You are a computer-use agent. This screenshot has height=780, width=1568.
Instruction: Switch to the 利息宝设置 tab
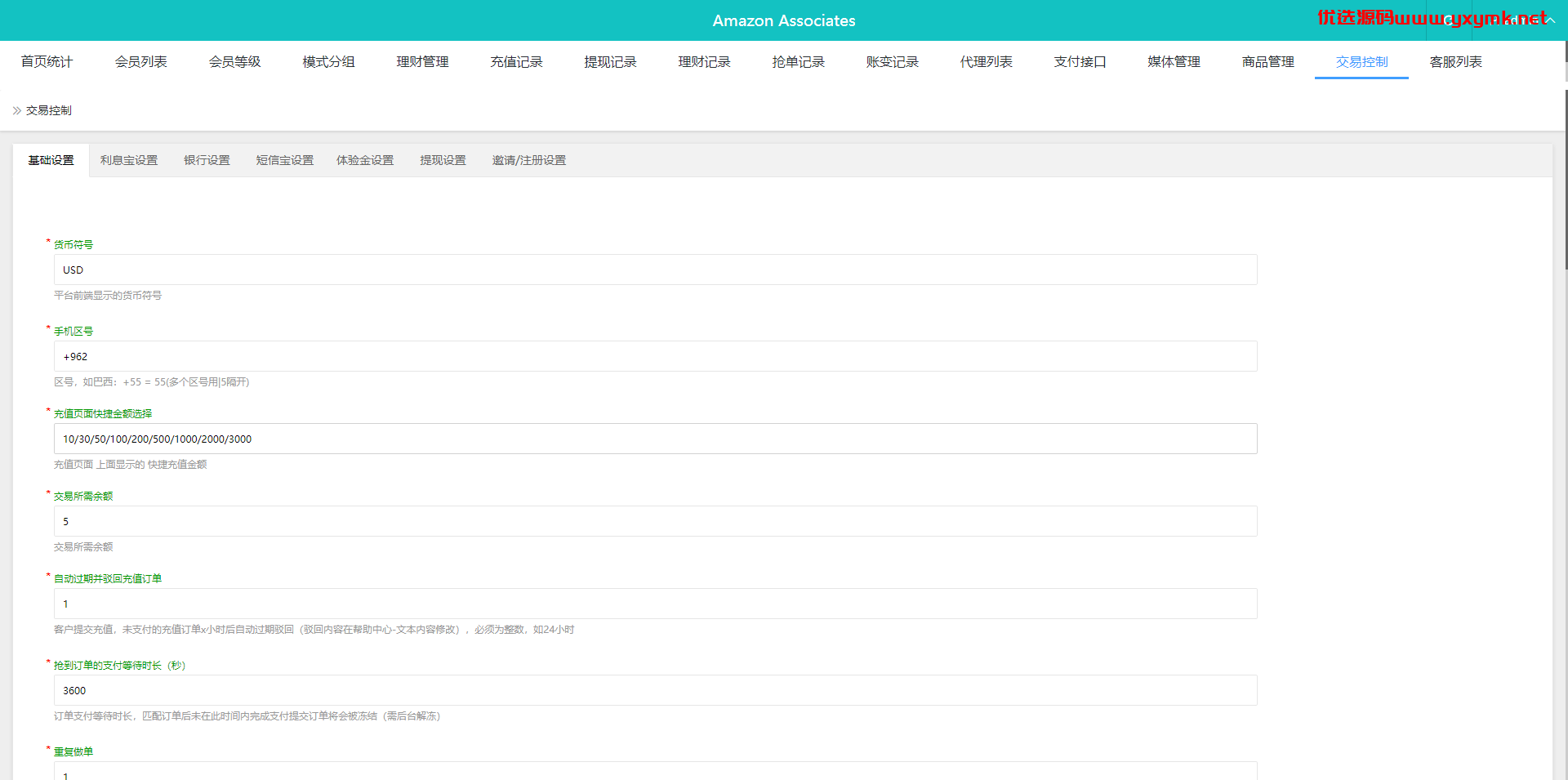coord(129,160)
